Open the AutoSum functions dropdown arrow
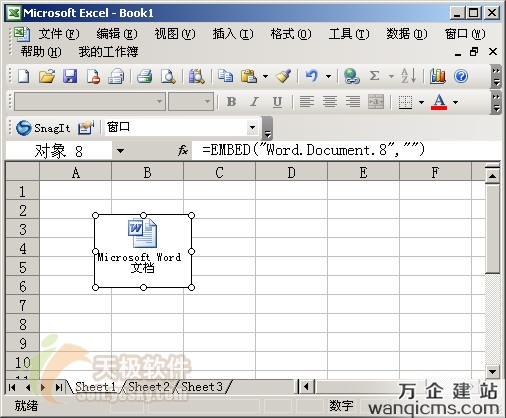The height and width of the screenshot is (418, 506). (x=391, y=77)
